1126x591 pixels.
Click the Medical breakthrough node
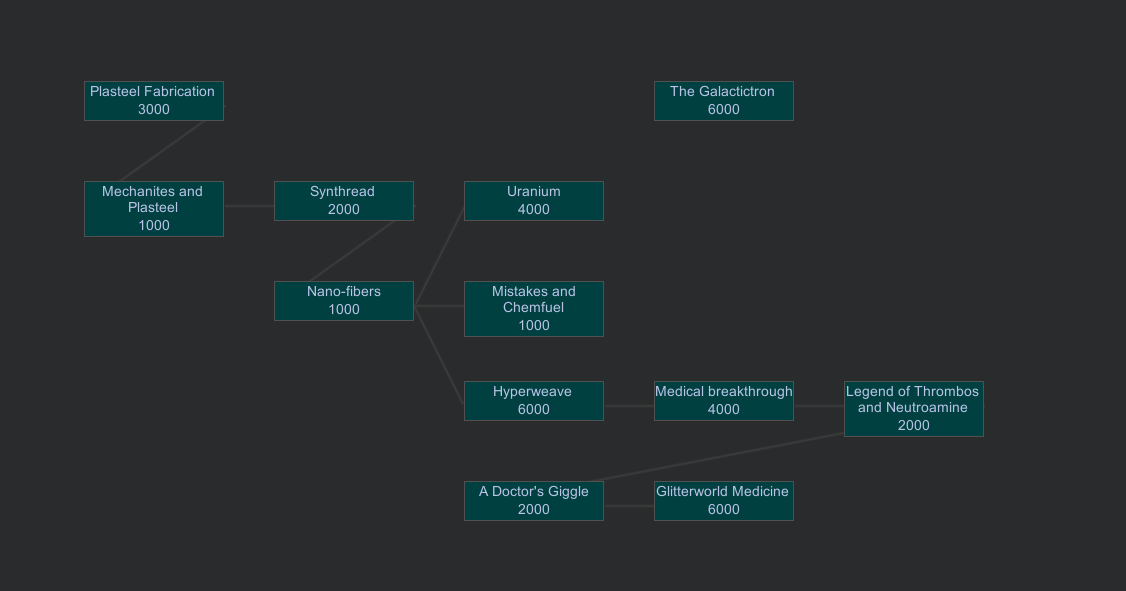pyautogui.click(x=724, y=401)
